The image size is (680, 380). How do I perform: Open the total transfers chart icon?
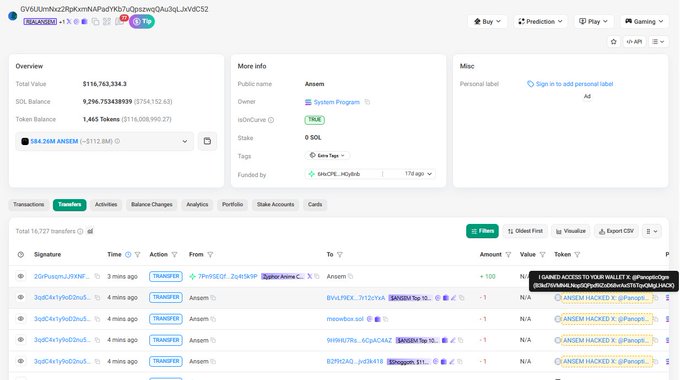90,231
